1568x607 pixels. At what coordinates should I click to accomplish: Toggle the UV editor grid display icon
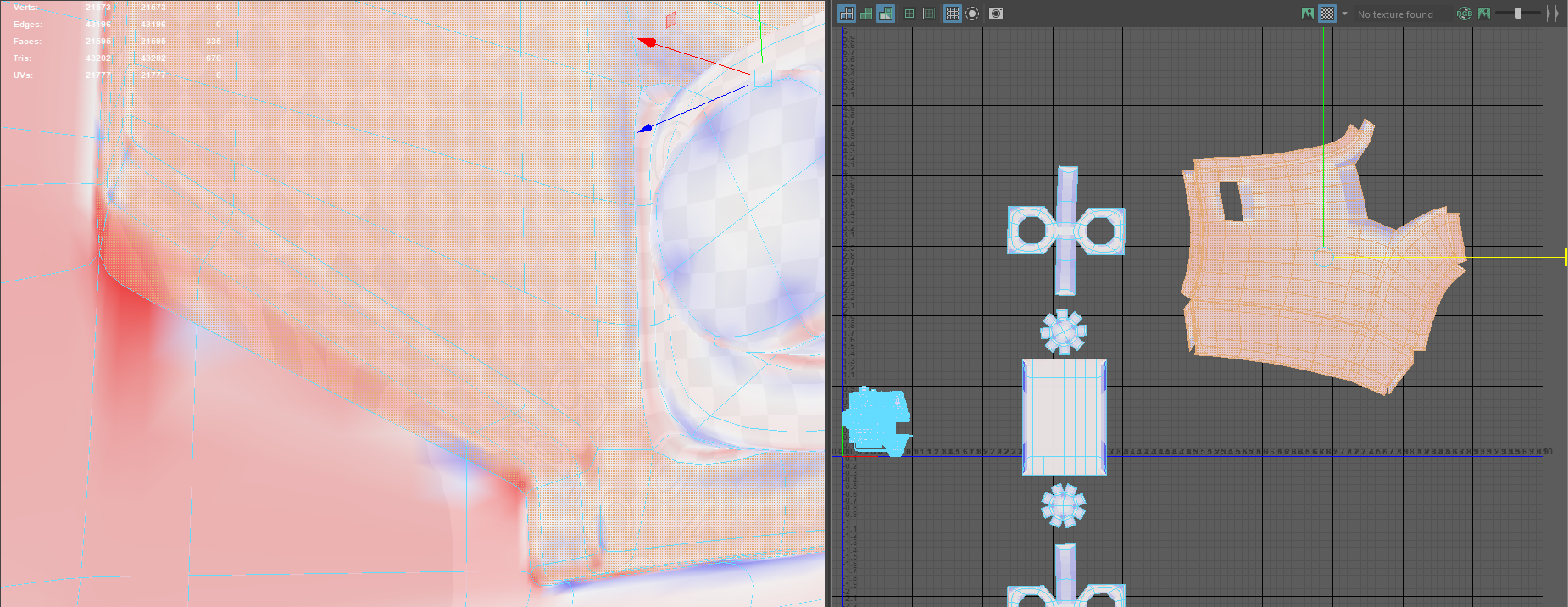tap(952, 14)
